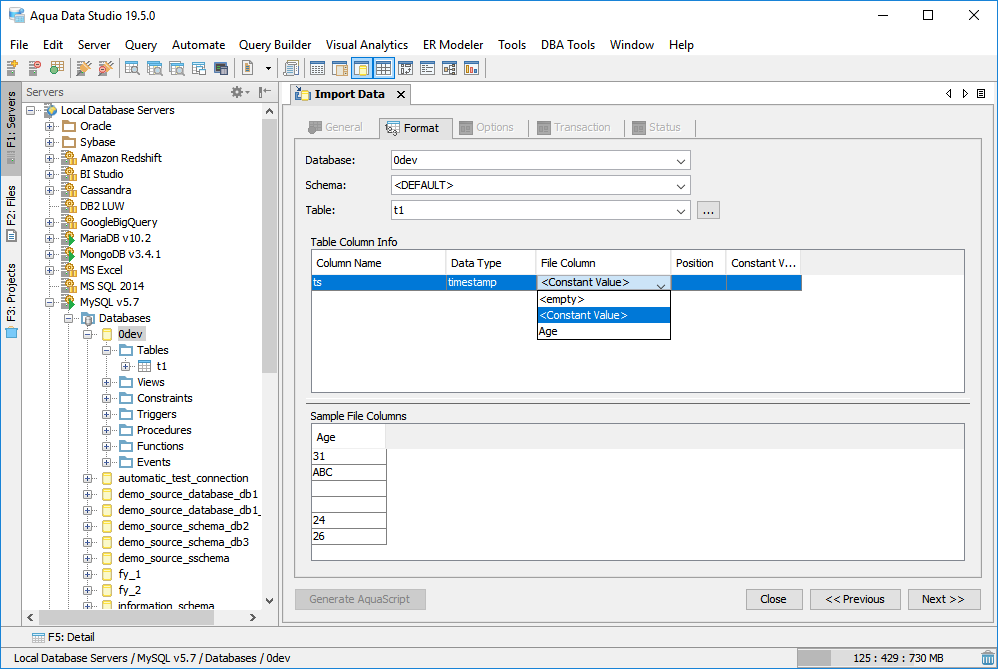
Task: Expand the Views folder node
Action: 106,382
